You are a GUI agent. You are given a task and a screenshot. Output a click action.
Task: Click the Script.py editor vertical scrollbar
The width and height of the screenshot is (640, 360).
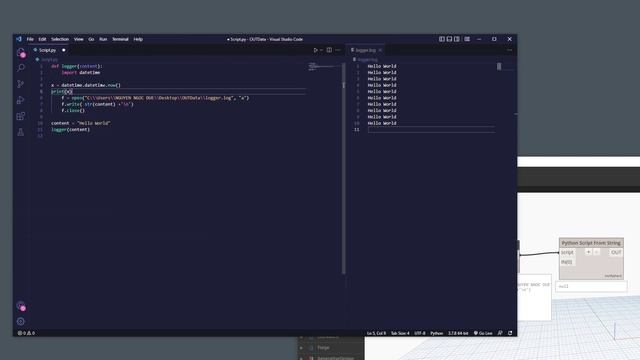344,167
